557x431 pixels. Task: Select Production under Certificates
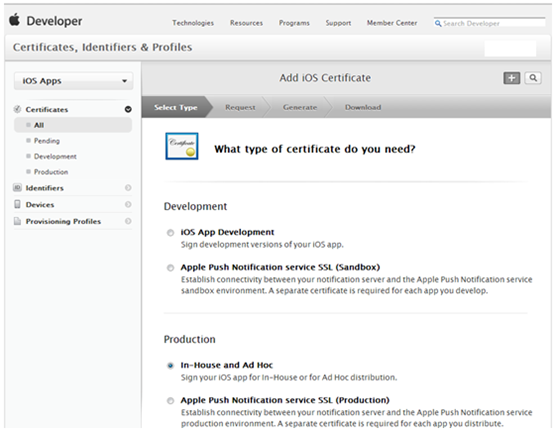click(x=51, y=172)
